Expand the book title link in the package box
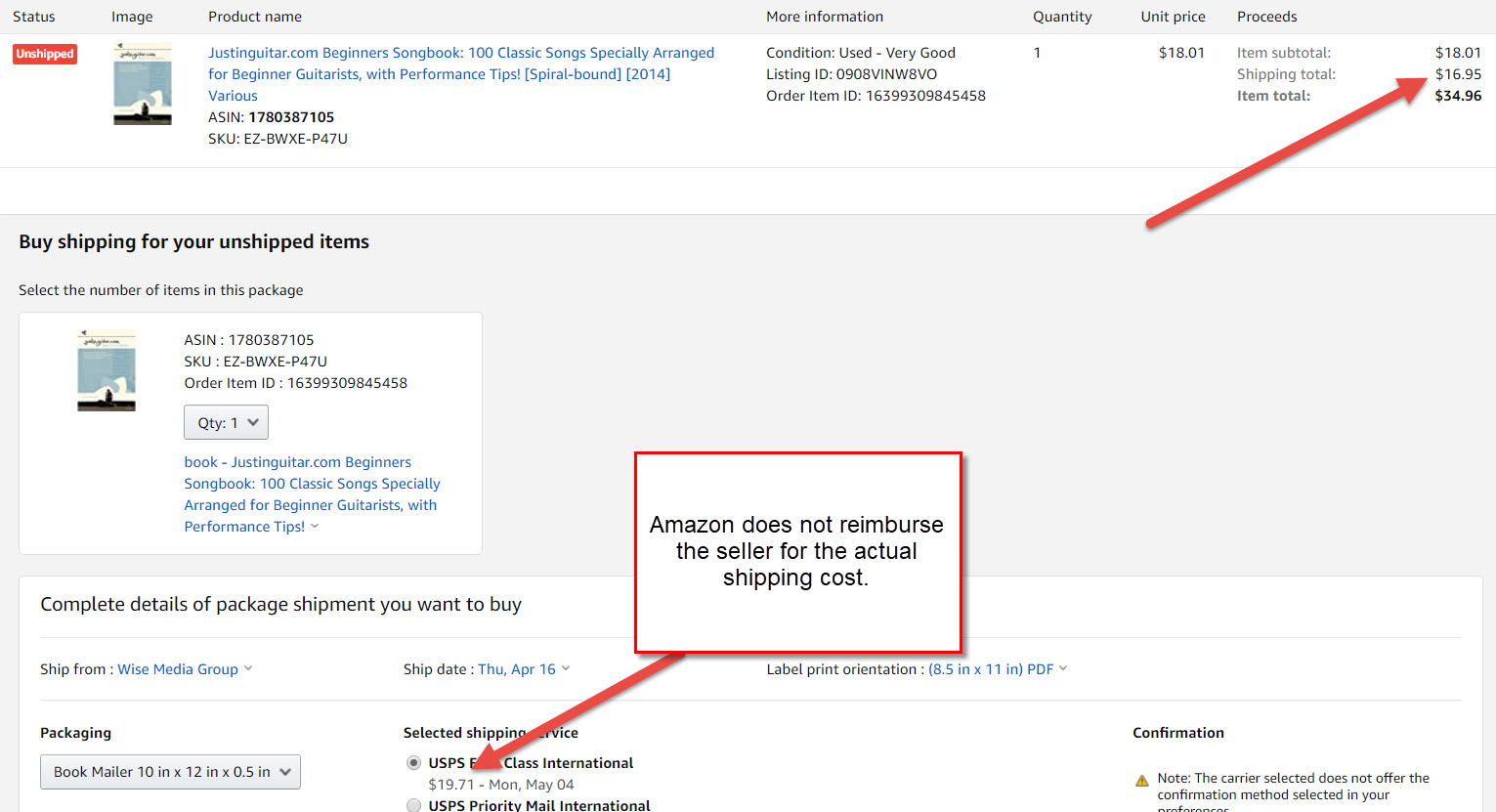The width and height of the screenshot is (1496, 812). [312, 494]
